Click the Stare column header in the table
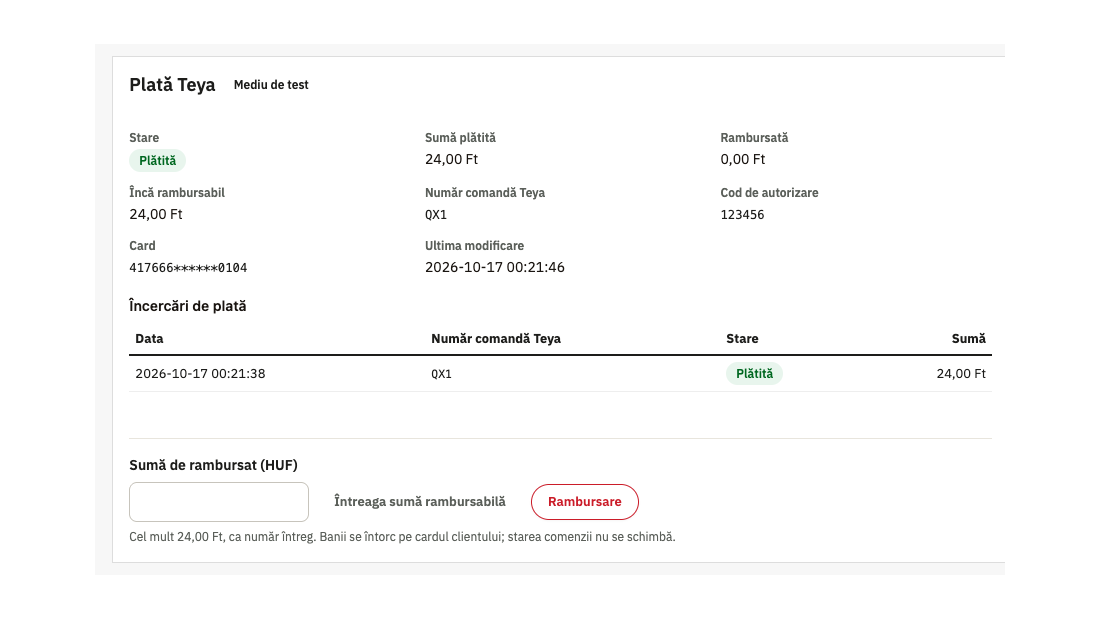Screen dimensions: 1100x619 coord(742,338)
